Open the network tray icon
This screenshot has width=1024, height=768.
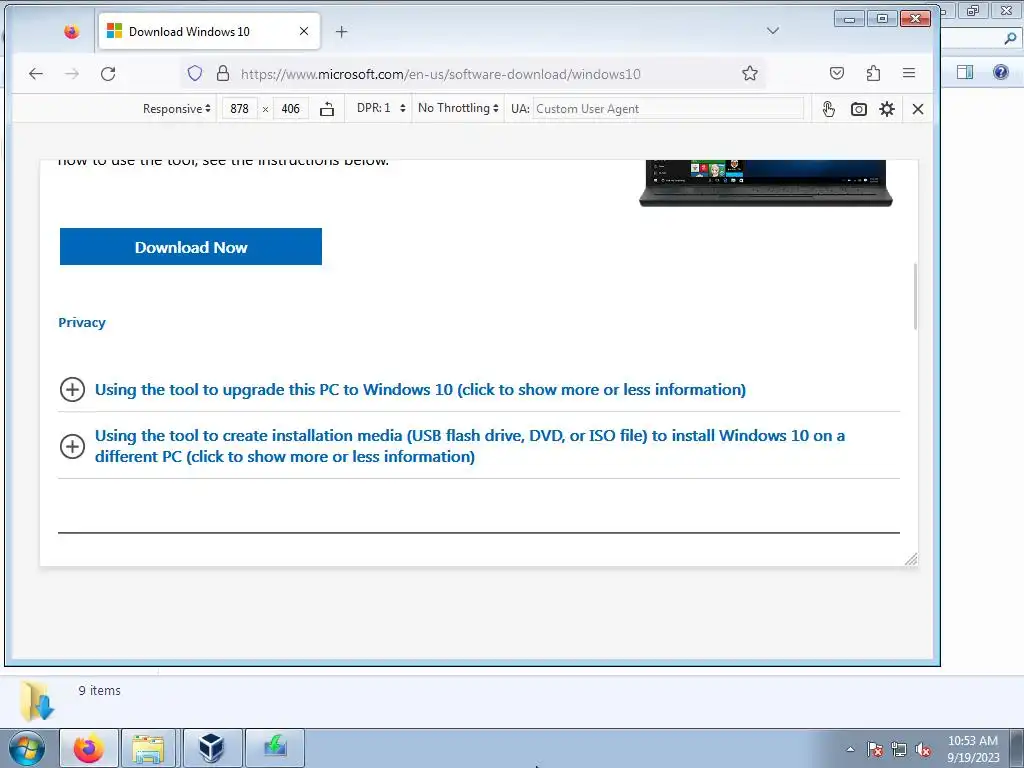click(x=899, y=749)
